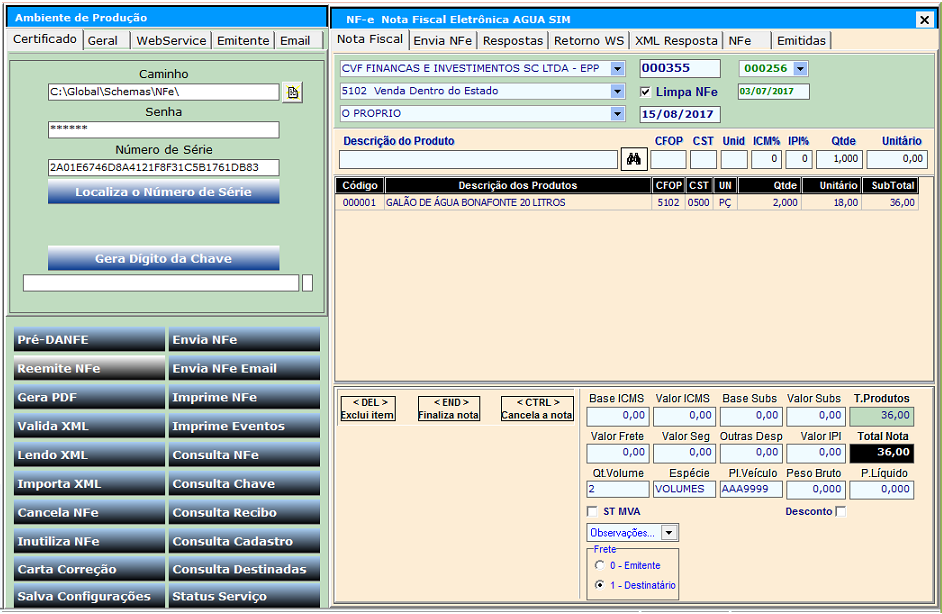Click the Consulta NFe button
Image resolution: width=942 pixels, height=614 pixels.
(x=245, y=455)
